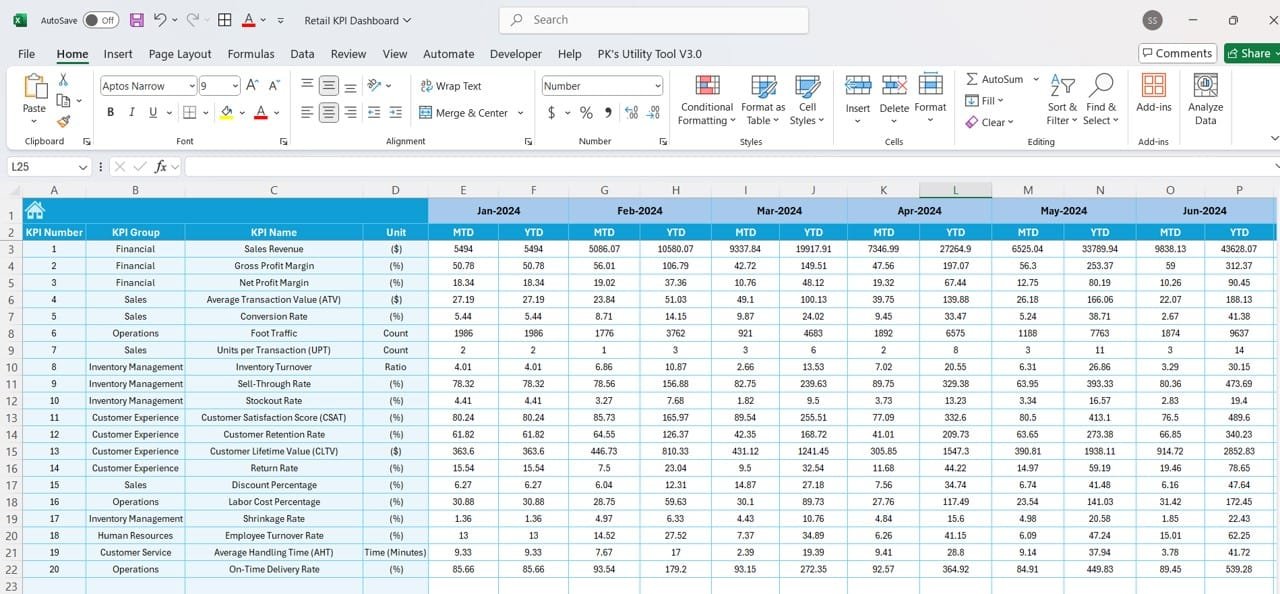Click the home icon in cell A1
Screen dimensions: 1280x594
coord(35,210)
